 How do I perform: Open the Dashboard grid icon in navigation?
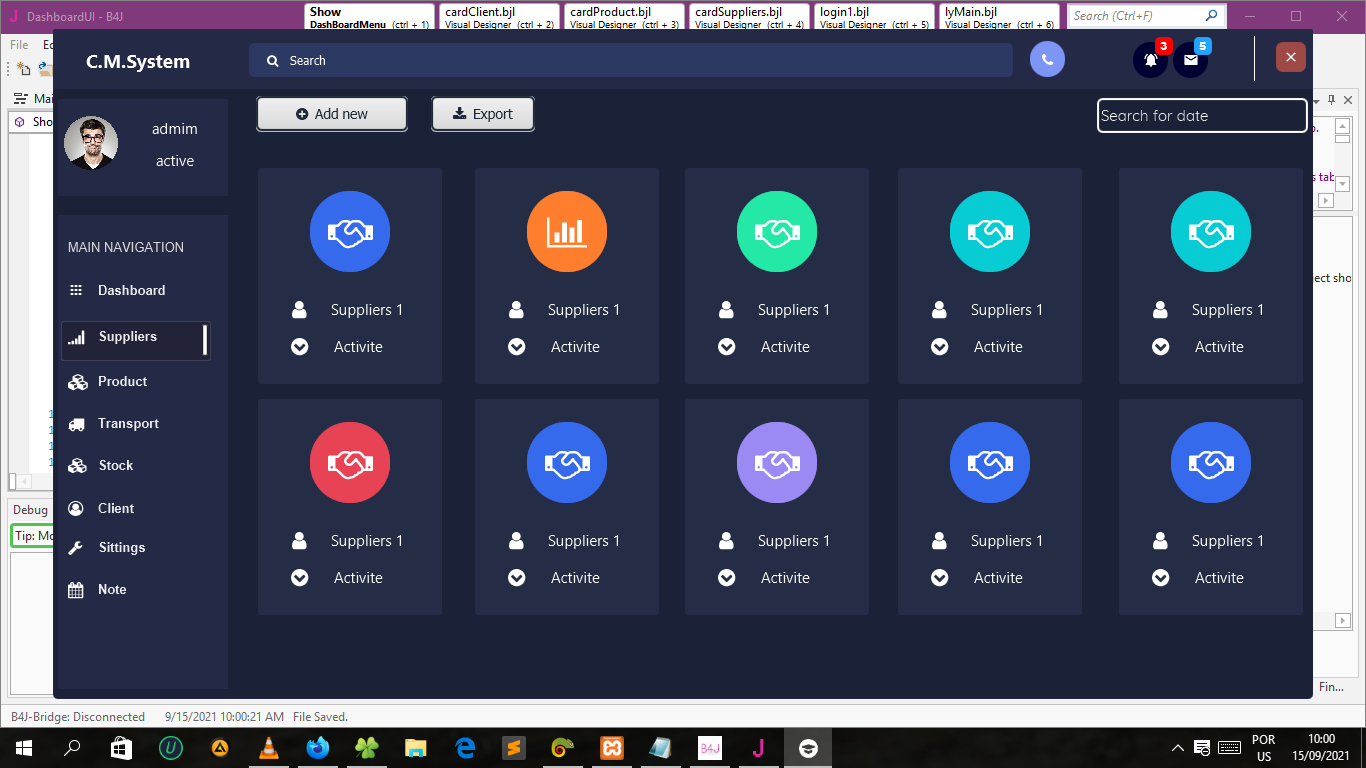(76, 290)
